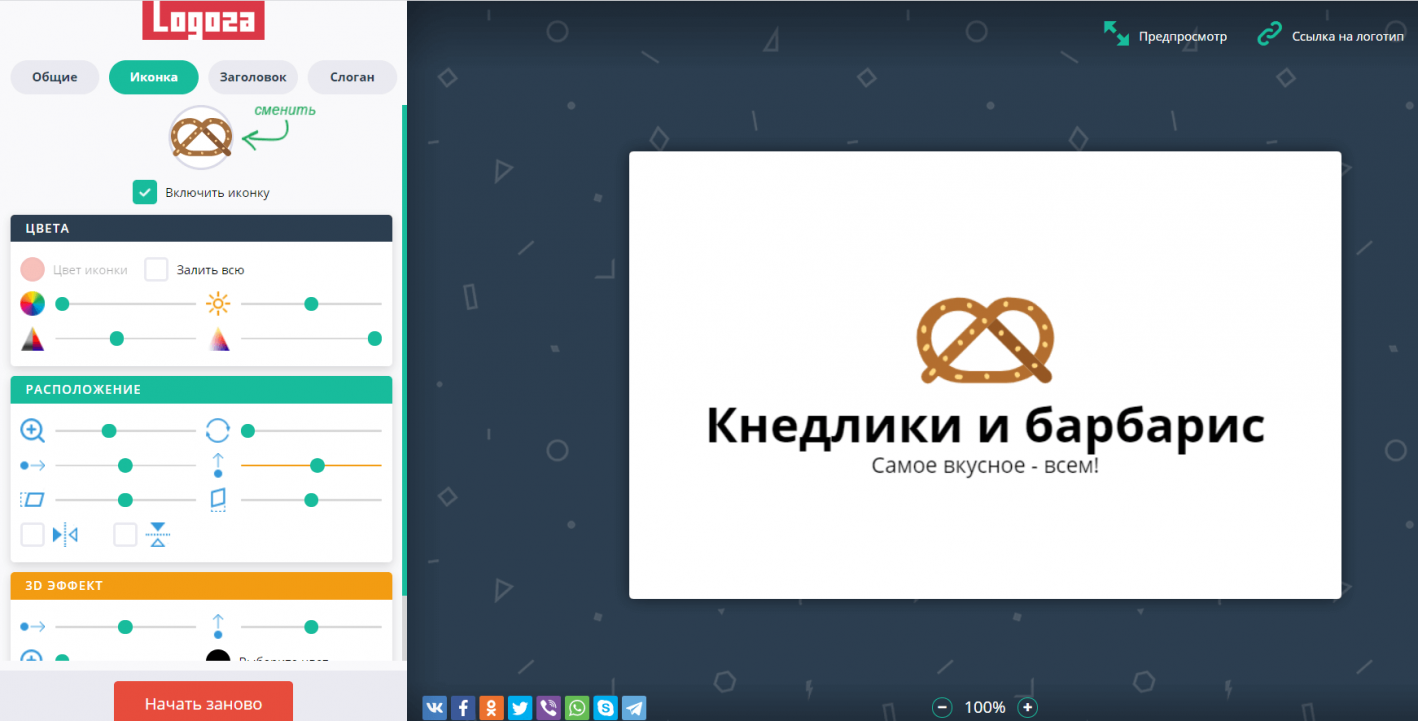The width and height of the screenshot is (1418, 721).
Task: Click the Facebook share icon
Action: (x=463, y=708)
